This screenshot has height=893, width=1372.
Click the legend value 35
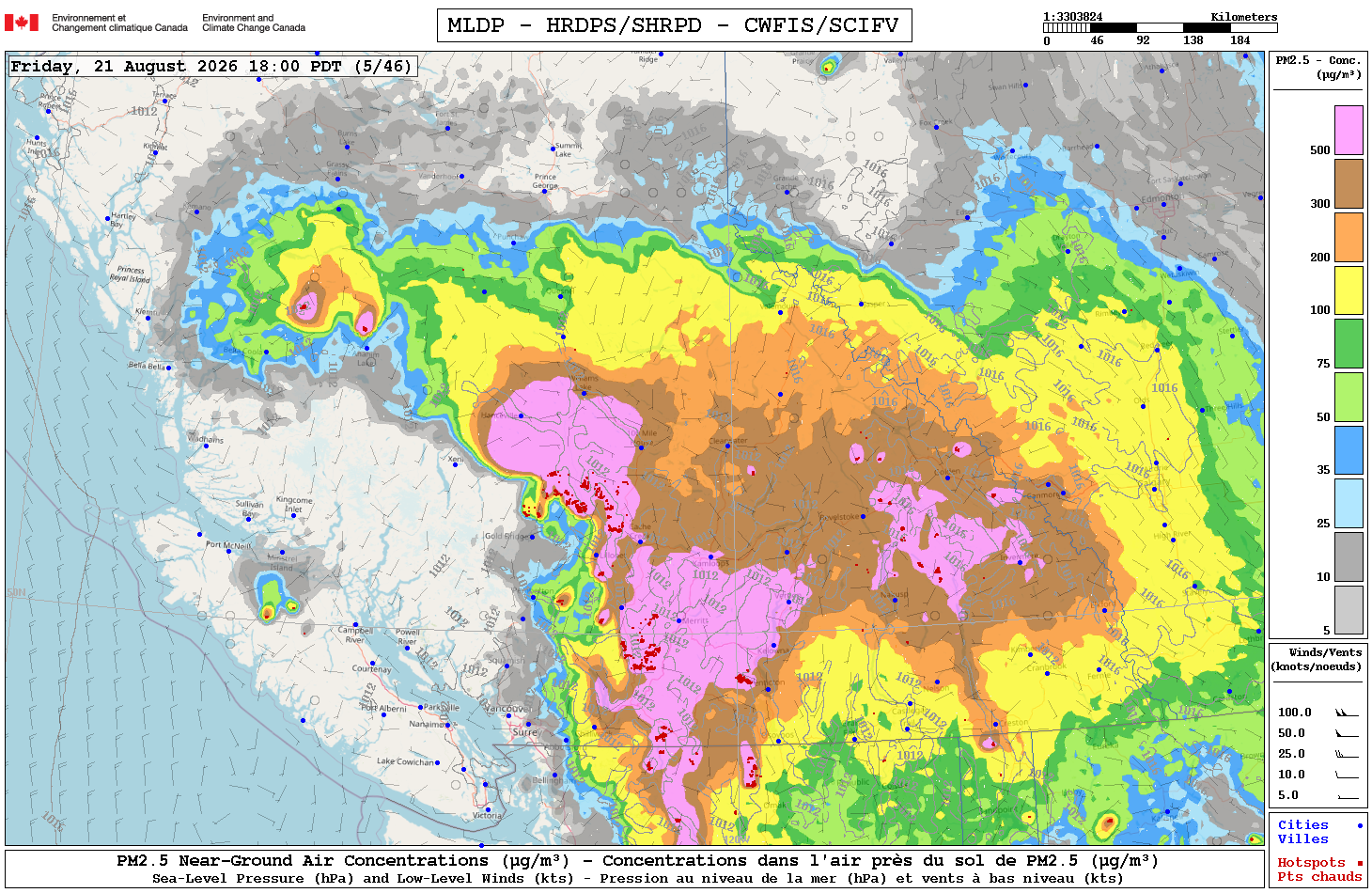click(1323, 470)
